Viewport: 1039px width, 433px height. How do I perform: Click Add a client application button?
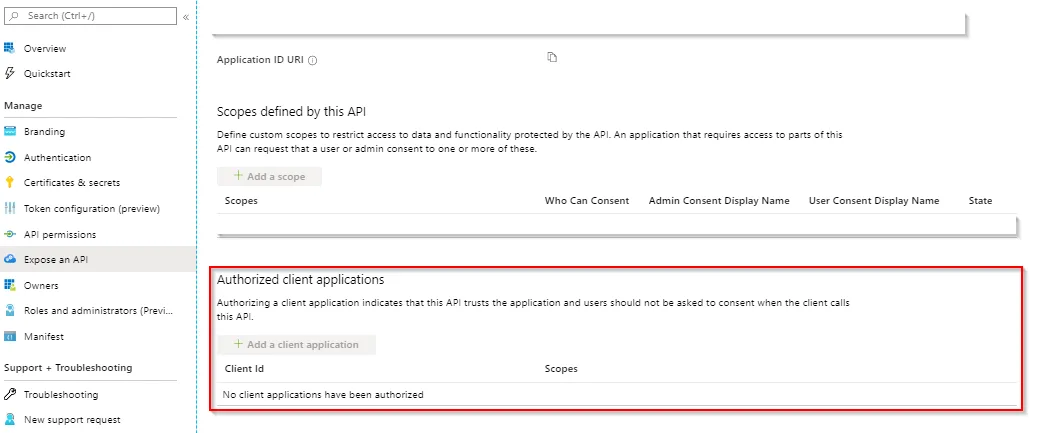tap(296, 344)
